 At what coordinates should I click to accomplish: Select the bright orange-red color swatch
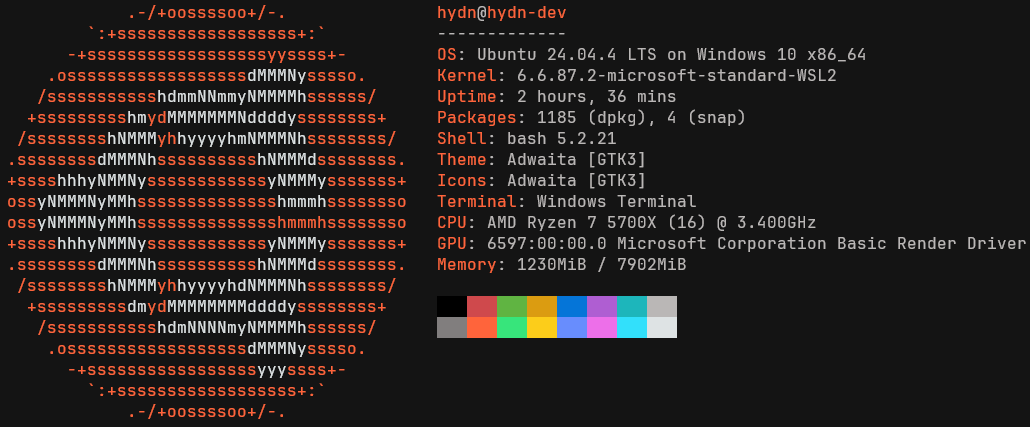point(482,327)
